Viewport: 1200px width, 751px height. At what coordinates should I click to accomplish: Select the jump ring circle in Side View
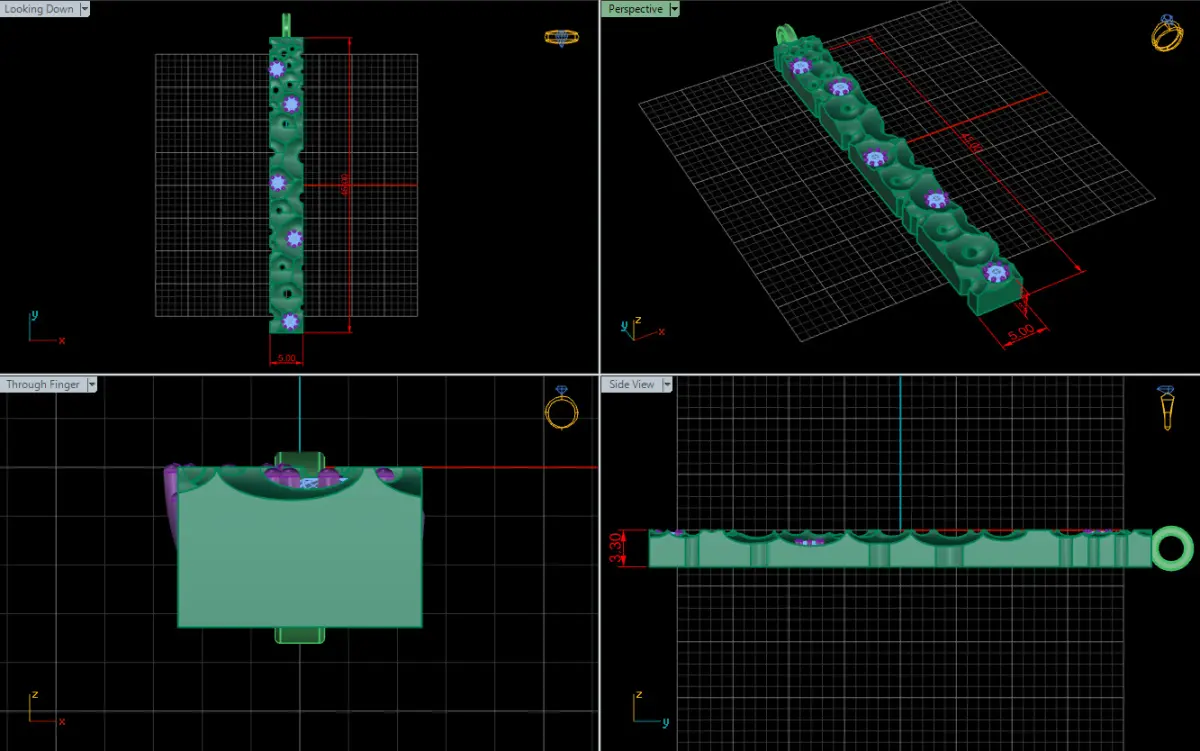click(x=1172, y=548)
